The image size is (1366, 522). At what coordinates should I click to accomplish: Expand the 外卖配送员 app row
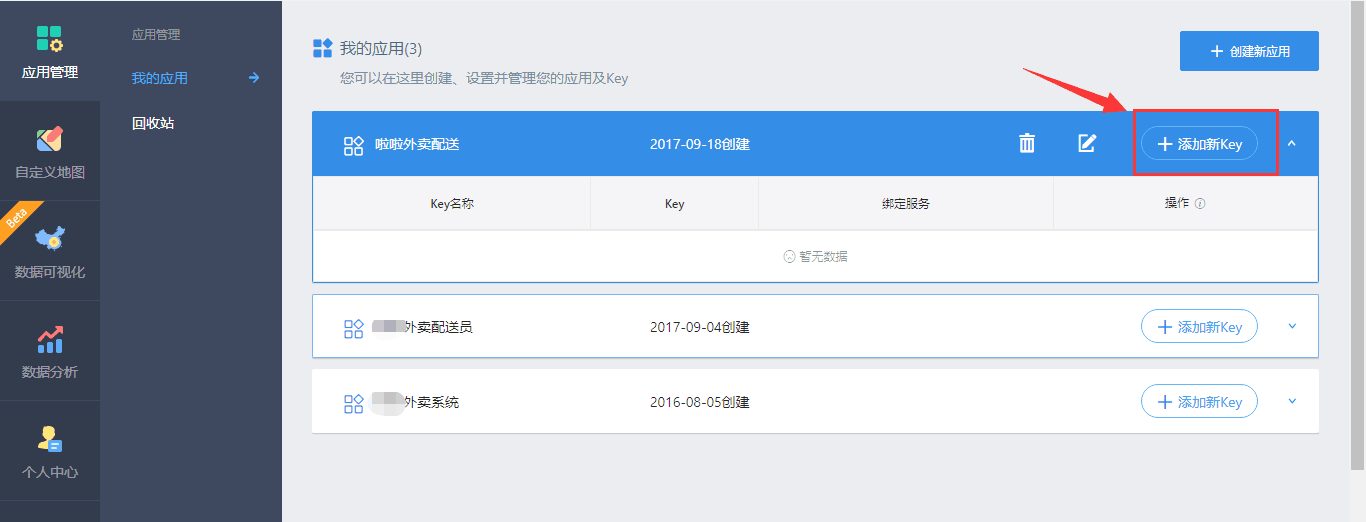tap(1292, 327)
